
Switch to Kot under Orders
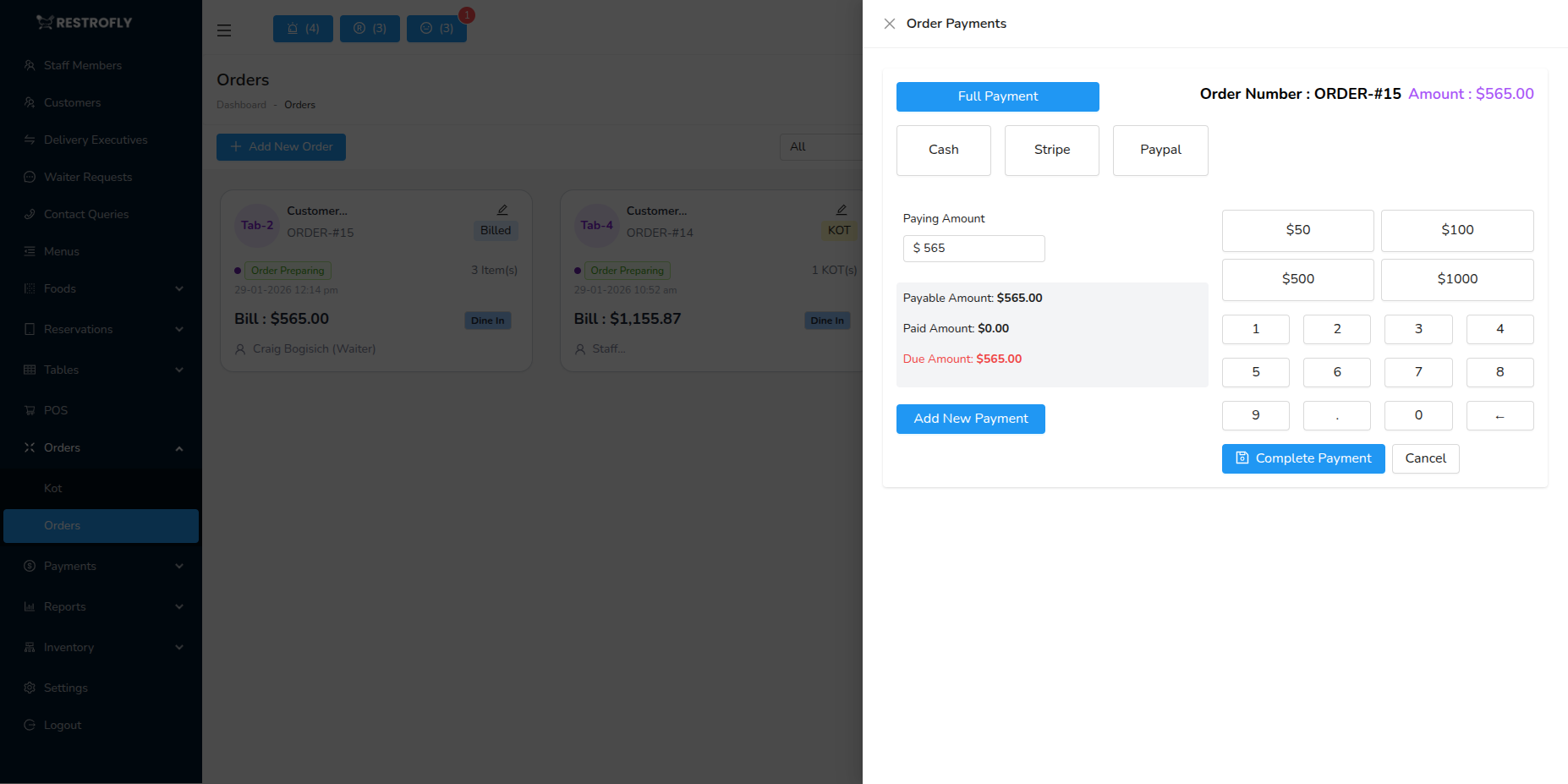(52, 488)
